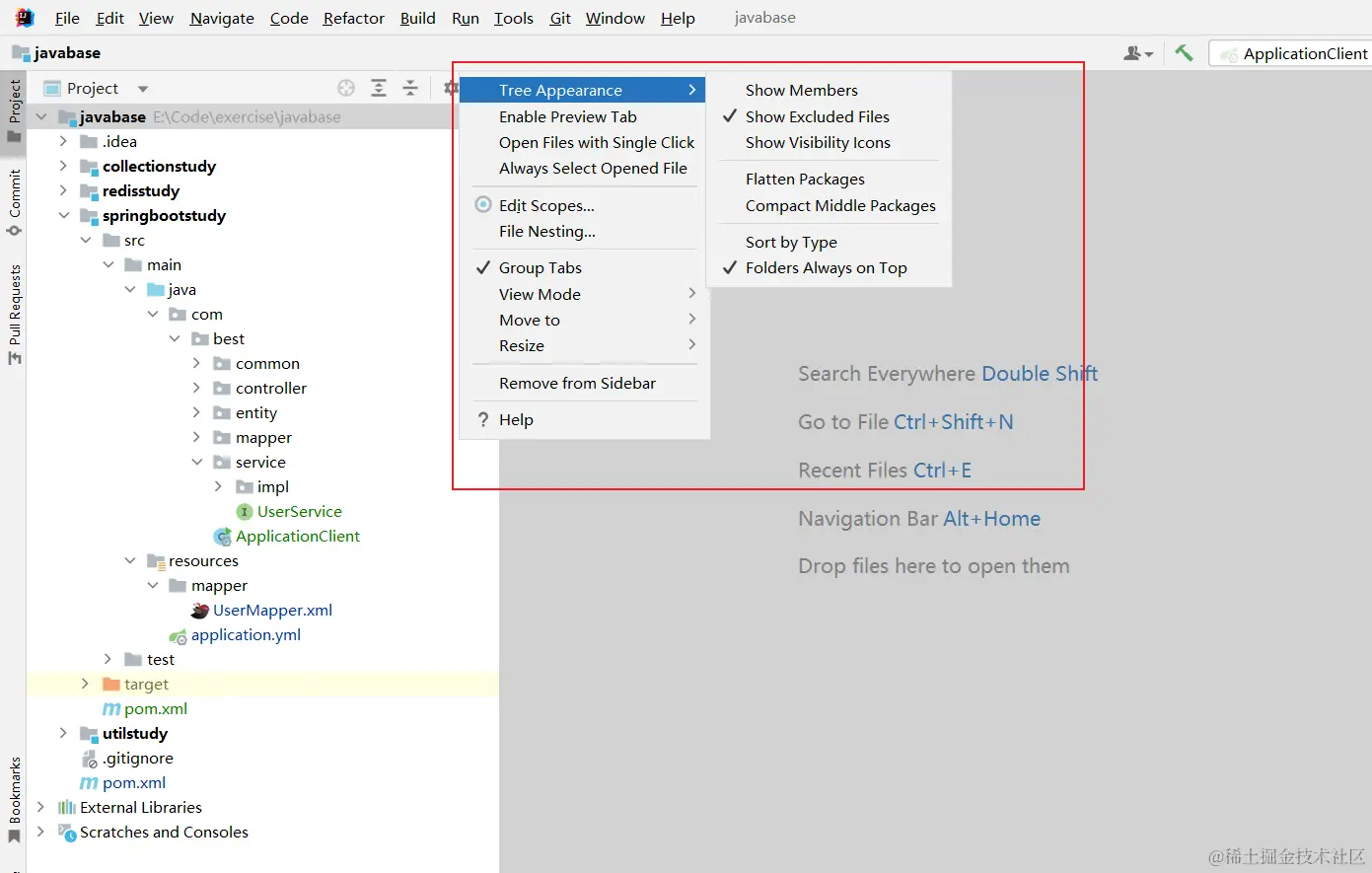Open the Git menu
The height and width of the screenshot is (873, 1372).
click(x=560, y=18)
